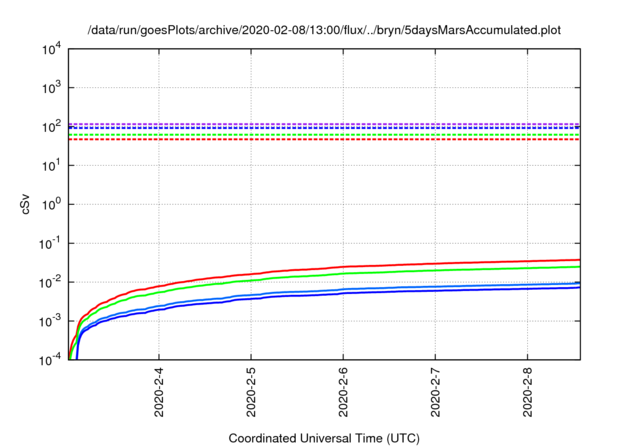Click the 2020-2-7 date tick label

pyautogui.click(x=436, y=392)
